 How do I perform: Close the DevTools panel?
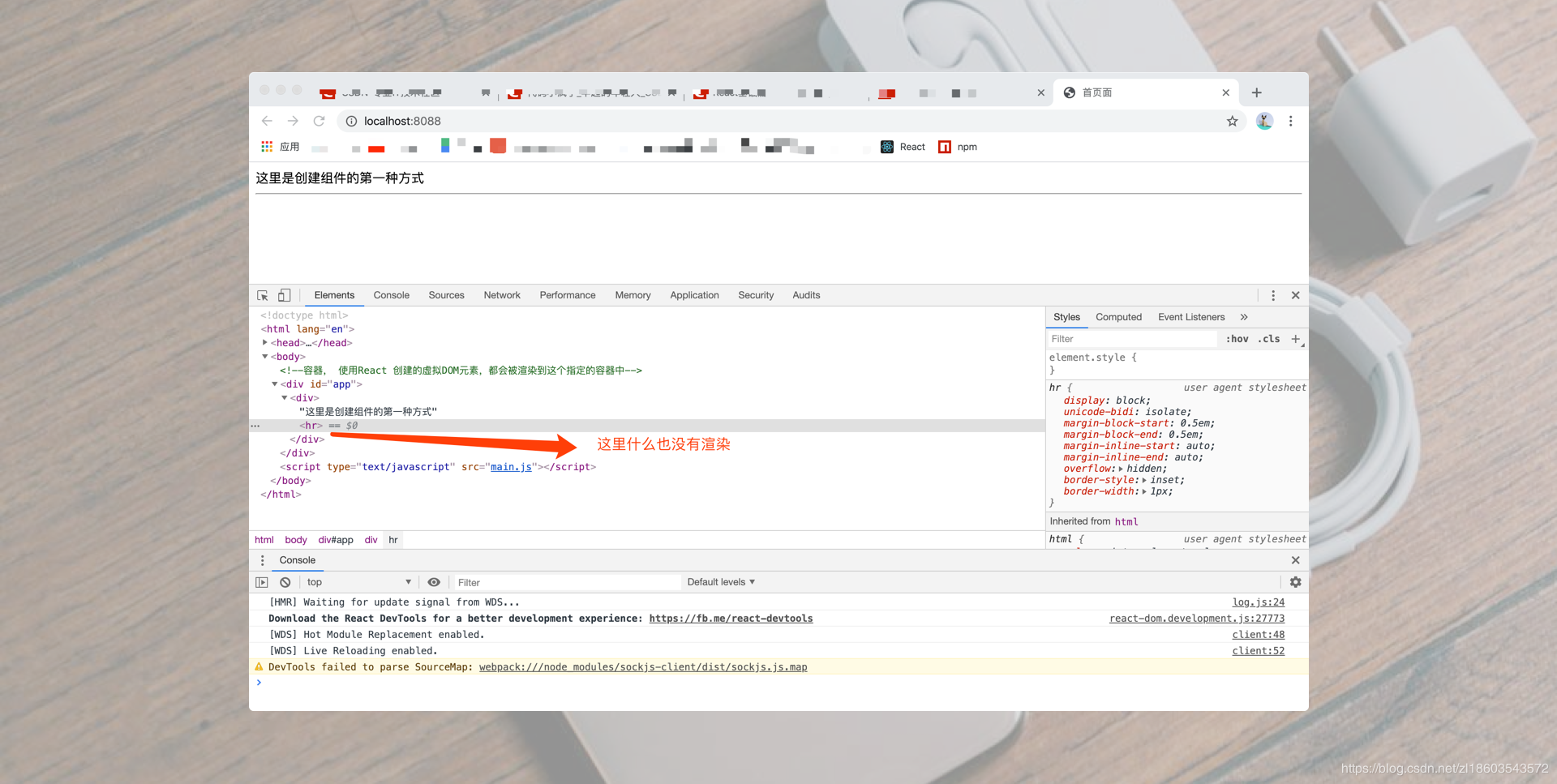[1296, 295]
